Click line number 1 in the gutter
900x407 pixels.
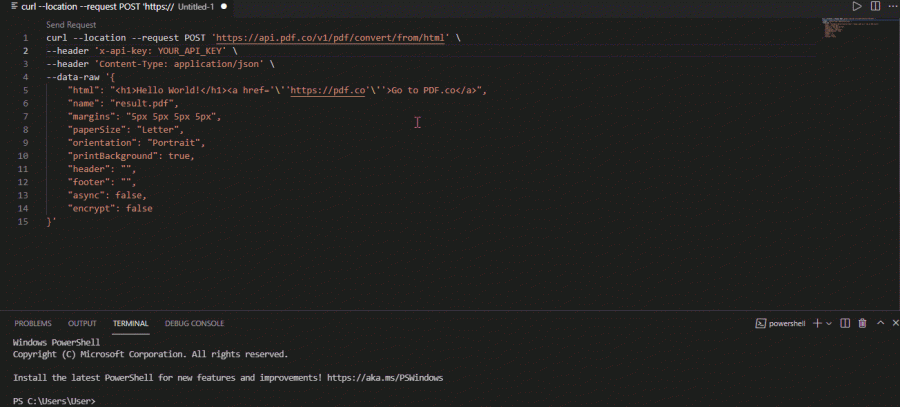pyautogui.click(x=25, y=38)
